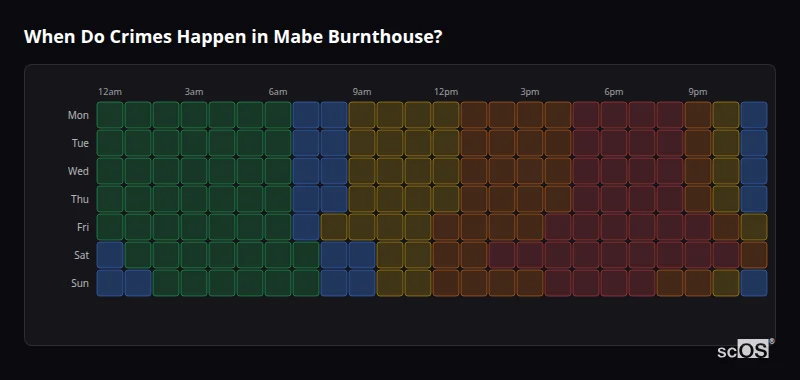Click the 'Sat' row label

point(82,256)
